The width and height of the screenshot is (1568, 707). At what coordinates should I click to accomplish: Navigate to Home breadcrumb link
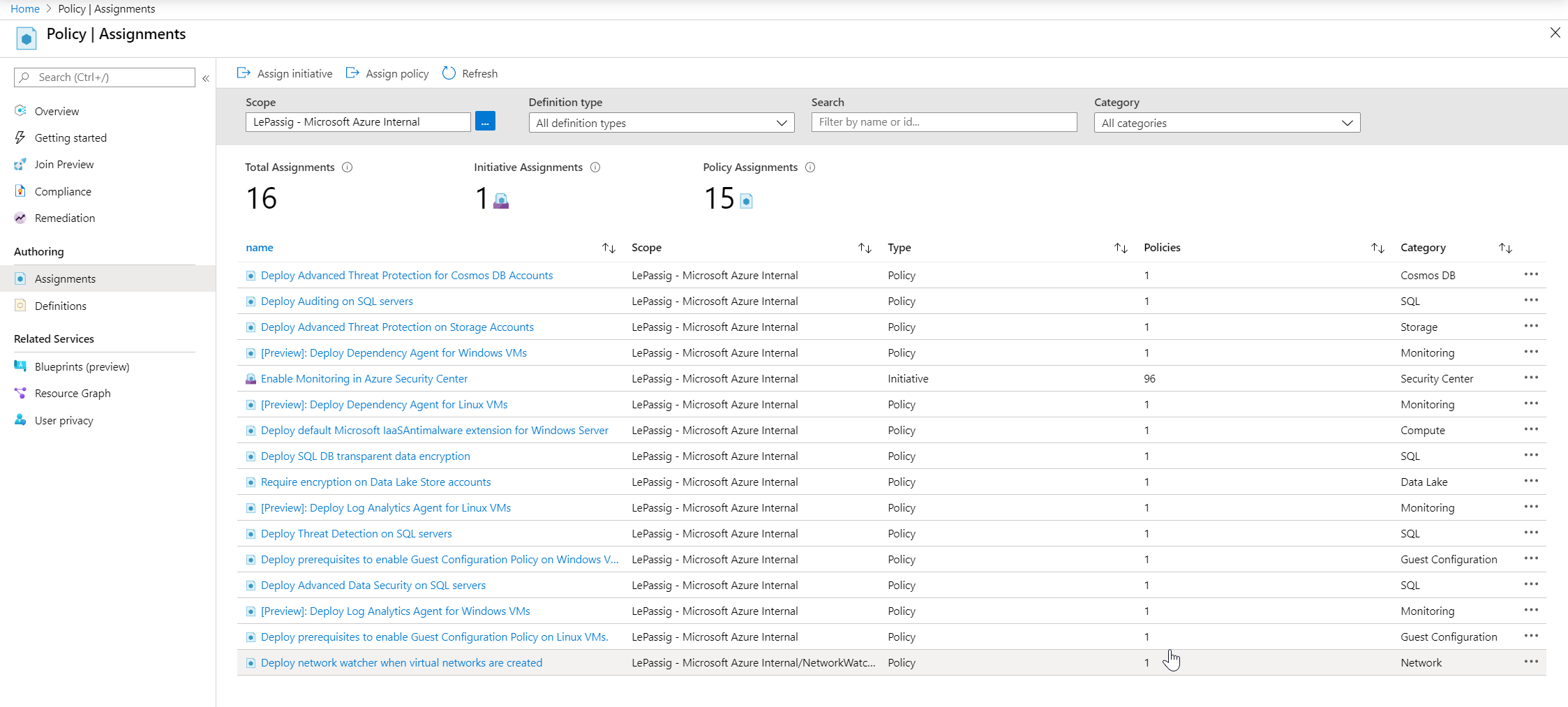25,8
